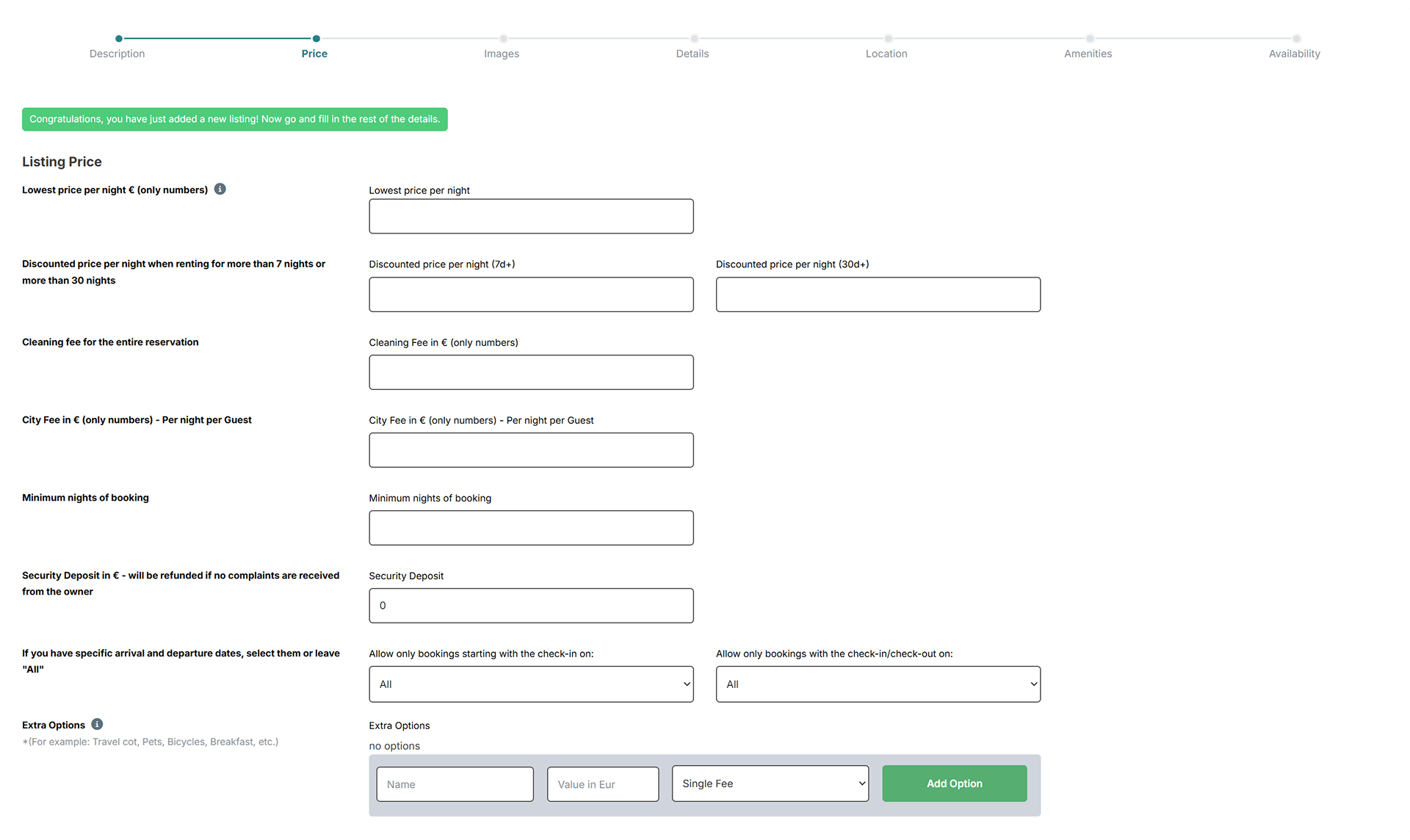Image resolution: width=1410 pixels, height=840 pixels.
Task: Click Discounted price per night 7d+ field
Action: [531, 294]
